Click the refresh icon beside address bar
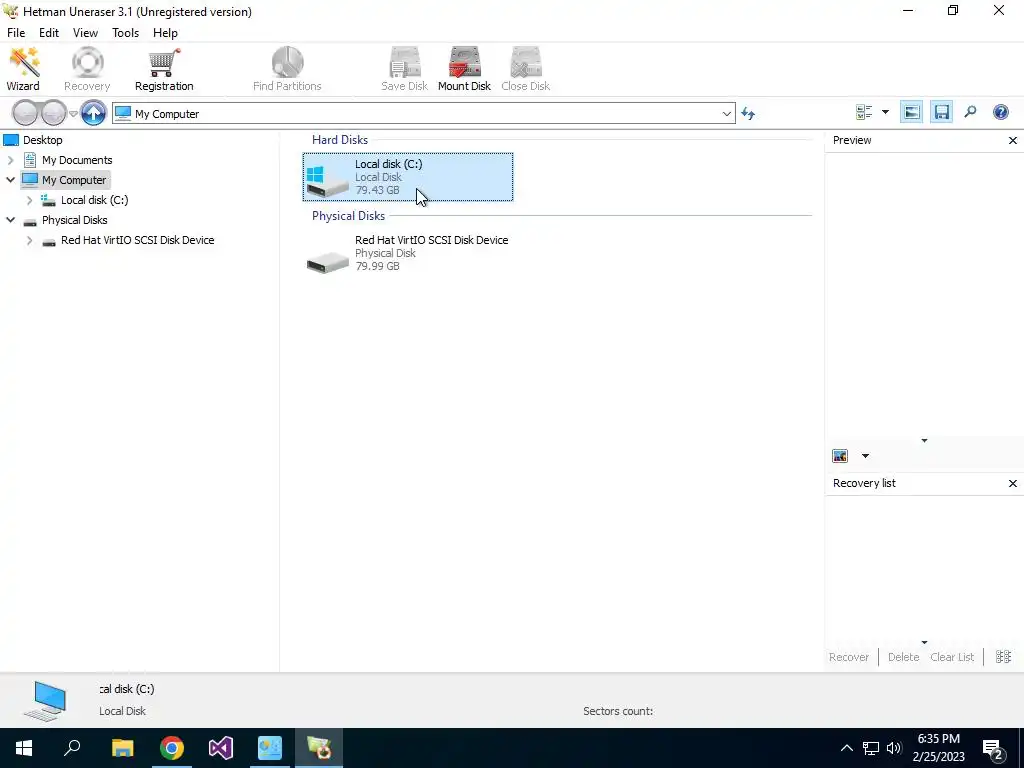This screenshot has width=1024, height=768. 748,114
